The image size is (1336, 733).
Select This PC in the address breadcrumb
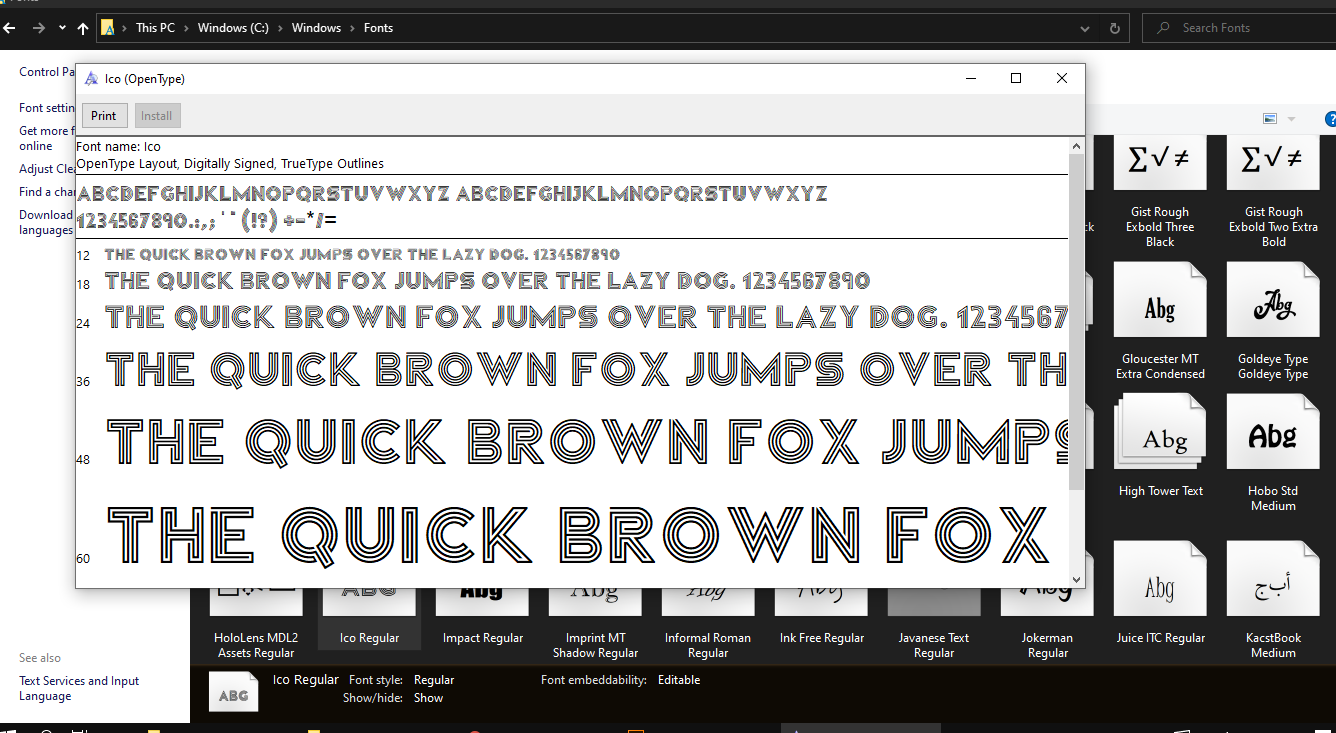pyautogui.click(x=155, y=28)
